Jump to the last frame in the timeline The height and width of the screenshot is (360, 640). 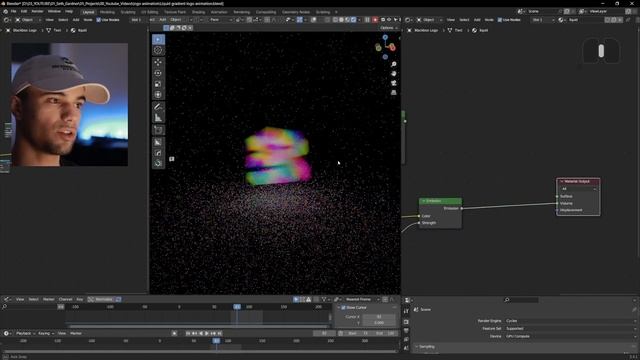[220, 333]
